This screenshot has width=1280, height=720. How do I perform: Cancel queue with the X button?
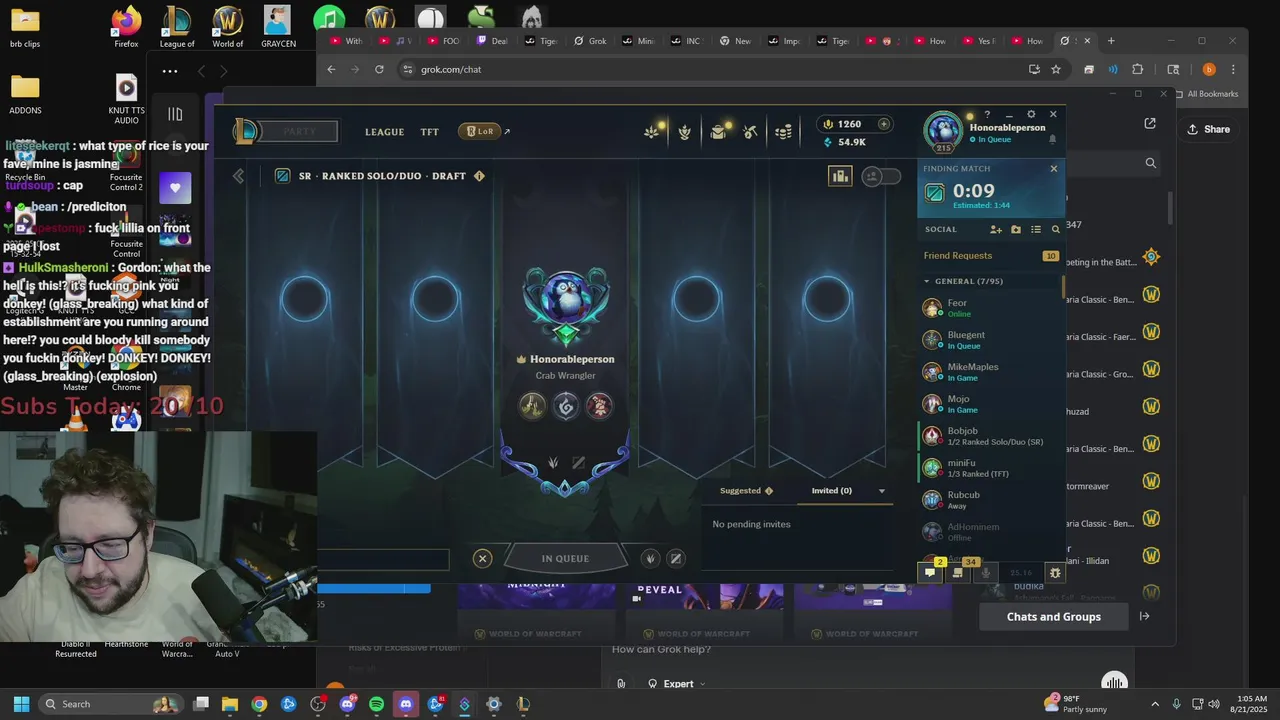482,559
